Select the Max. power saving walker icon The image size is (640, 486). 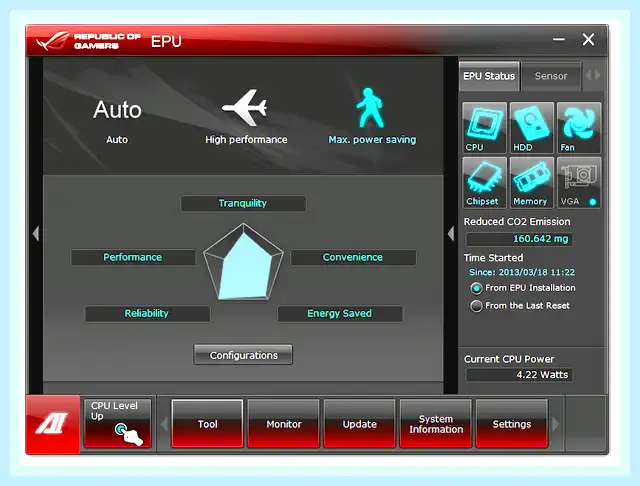(370, 108)
